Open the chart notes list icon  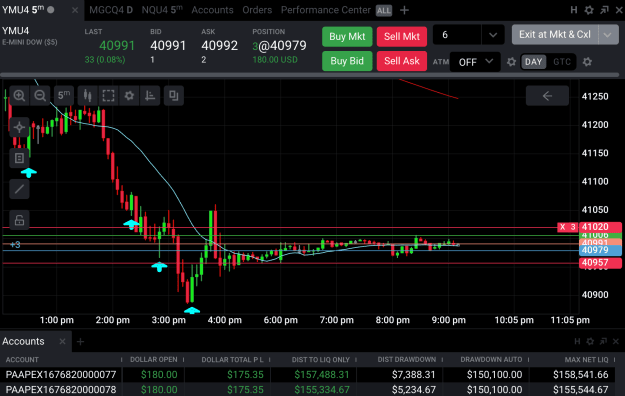[x=19, y=158]
